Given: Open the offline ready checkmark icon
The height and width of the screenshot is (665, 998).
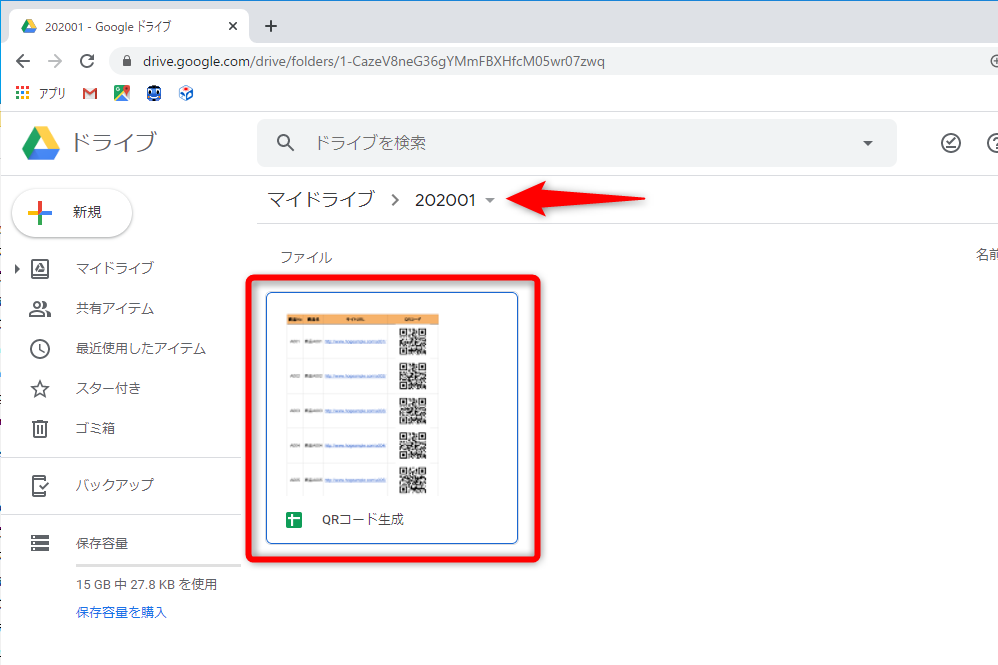Looking at the screenshot, I should (951, 143).
